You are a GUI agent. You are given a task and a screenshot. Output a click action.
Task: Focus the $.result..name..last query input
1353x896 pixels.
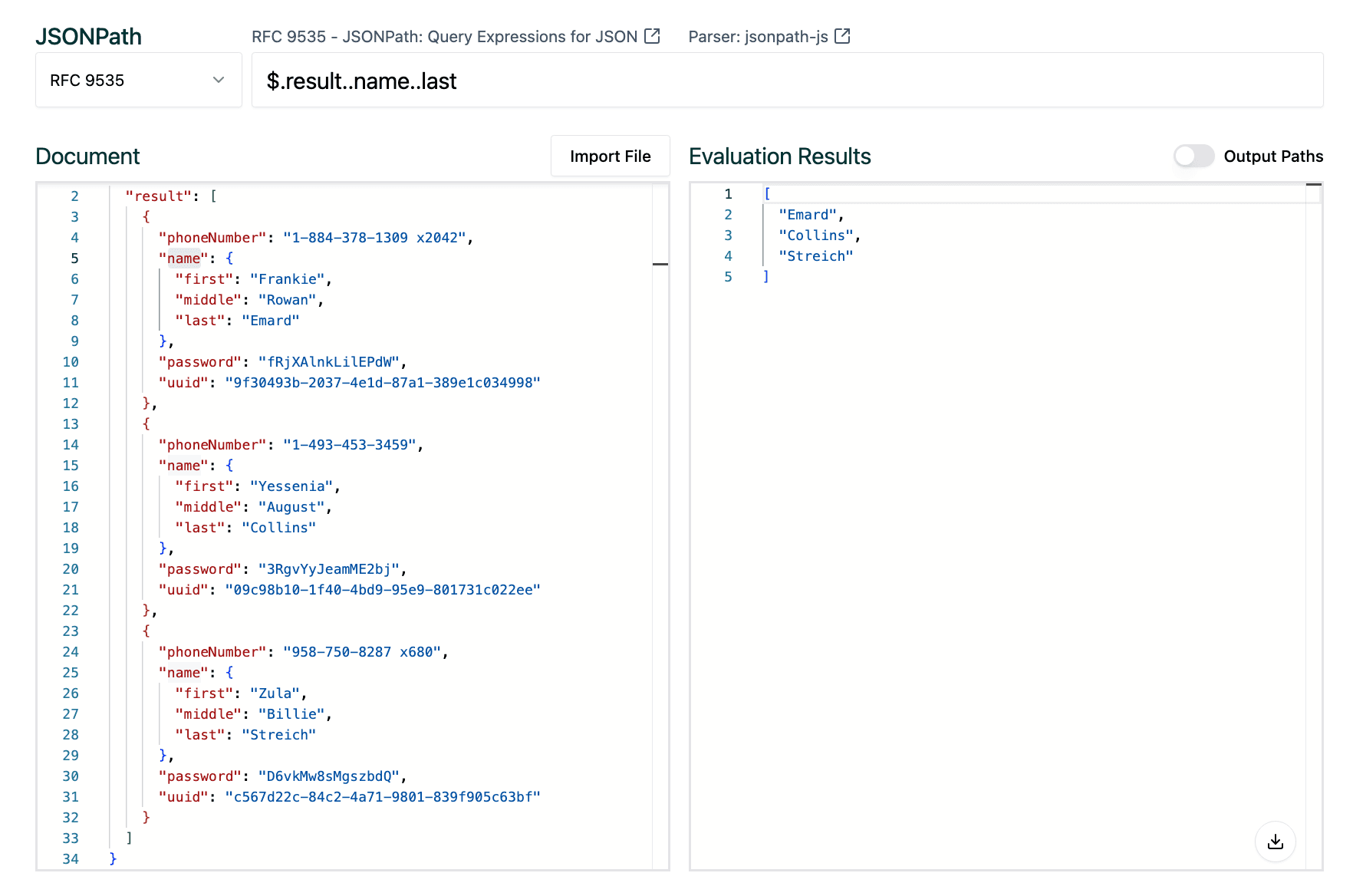[787, 81]
